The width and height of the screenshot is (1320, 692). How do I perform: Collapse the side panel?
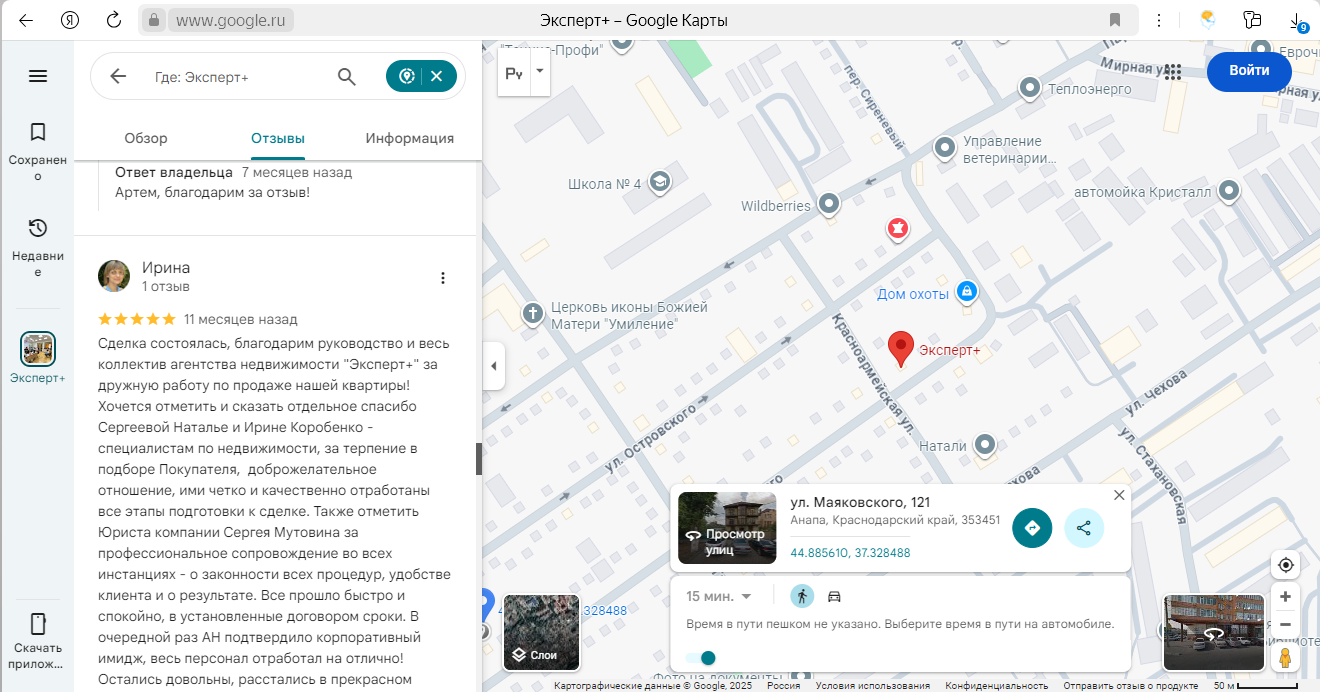click(493, 366)
